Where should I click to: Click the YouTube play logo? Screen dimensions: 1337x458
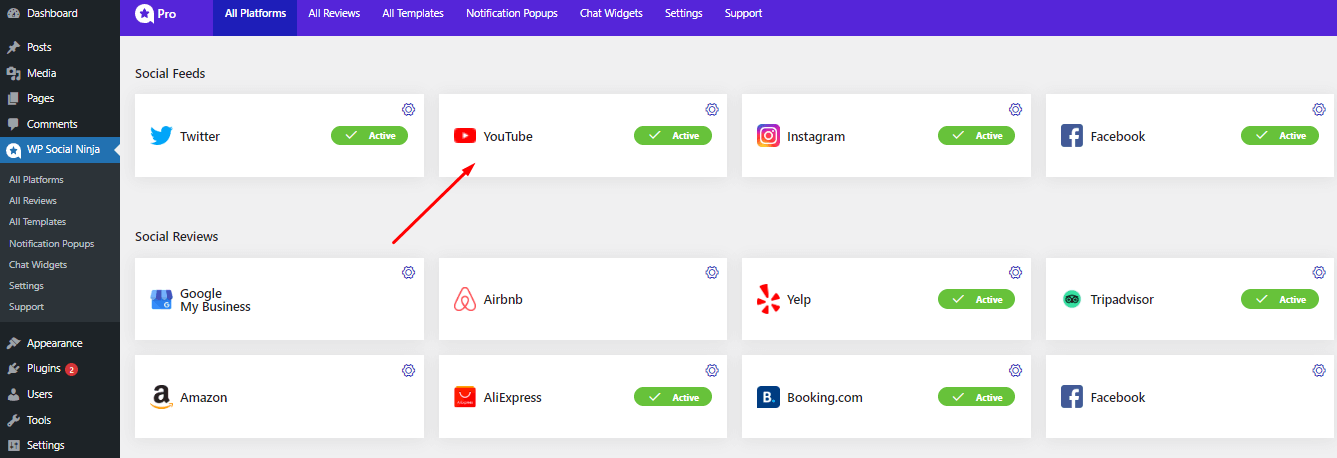(x=464, y=135)
